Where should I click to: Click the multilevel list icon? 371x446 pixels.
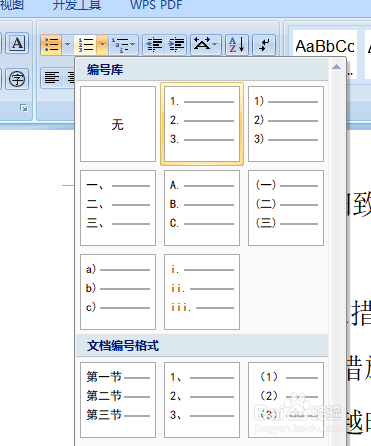pyautogui.click(x=123, y=44)
